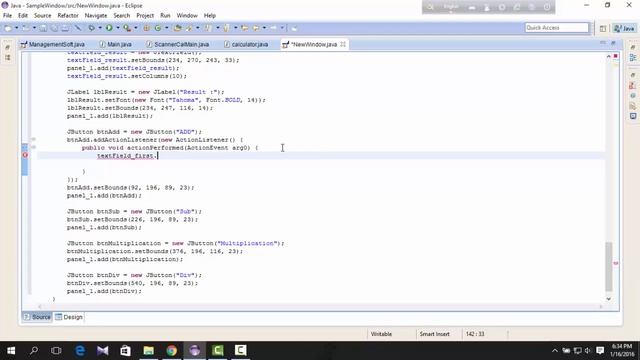Open File Explorer from the taskbar
The image size is (640, 360).
point(149,351)
